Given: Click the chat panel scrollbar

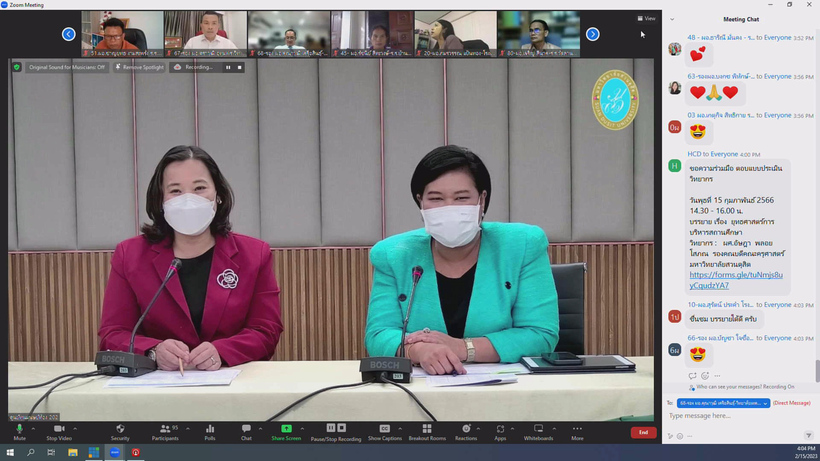Looking at the screenshot, I should 816,370.
